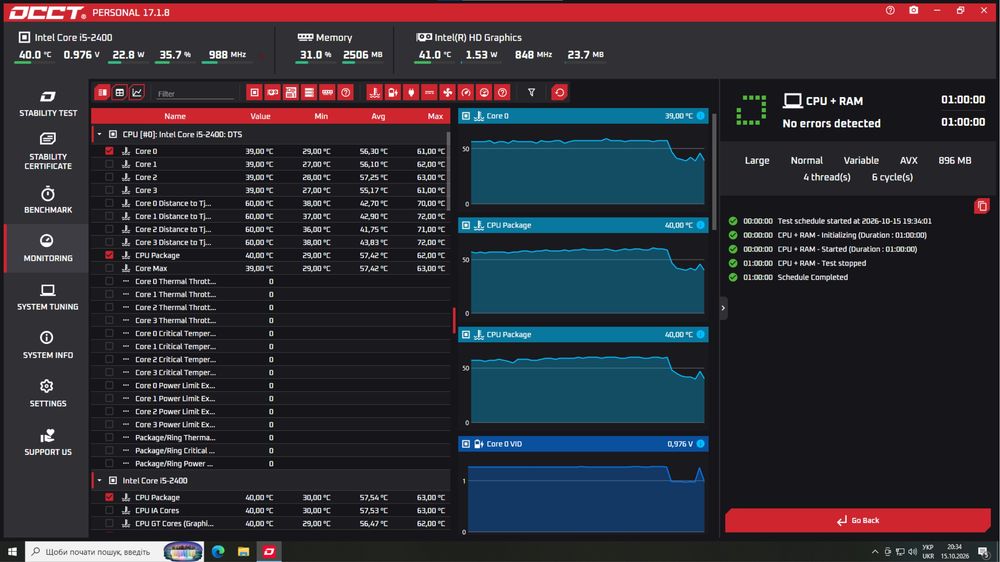Select the Package/Ring Power row

click(x=271, y=463)
